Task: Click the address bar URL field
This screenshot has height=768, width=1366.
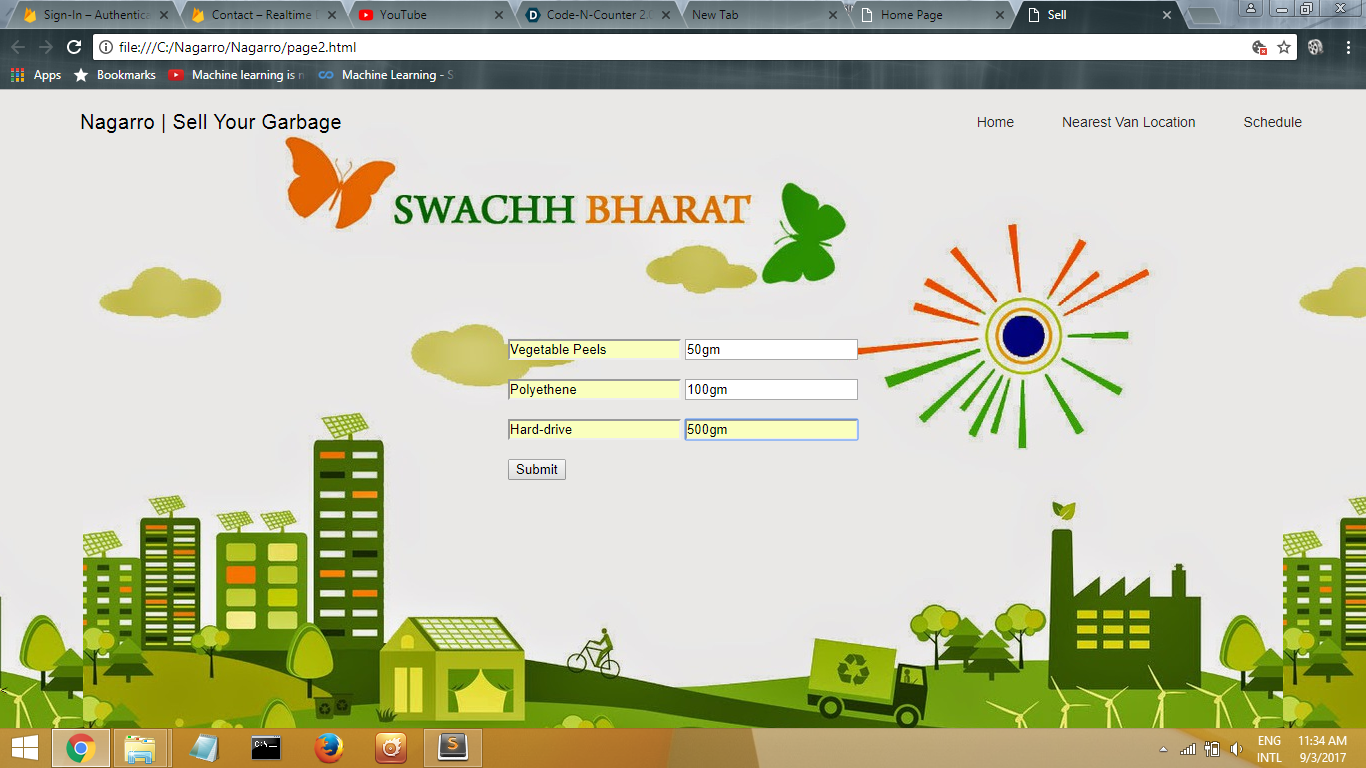Action: pyautogui.click(x=680, y=47)
